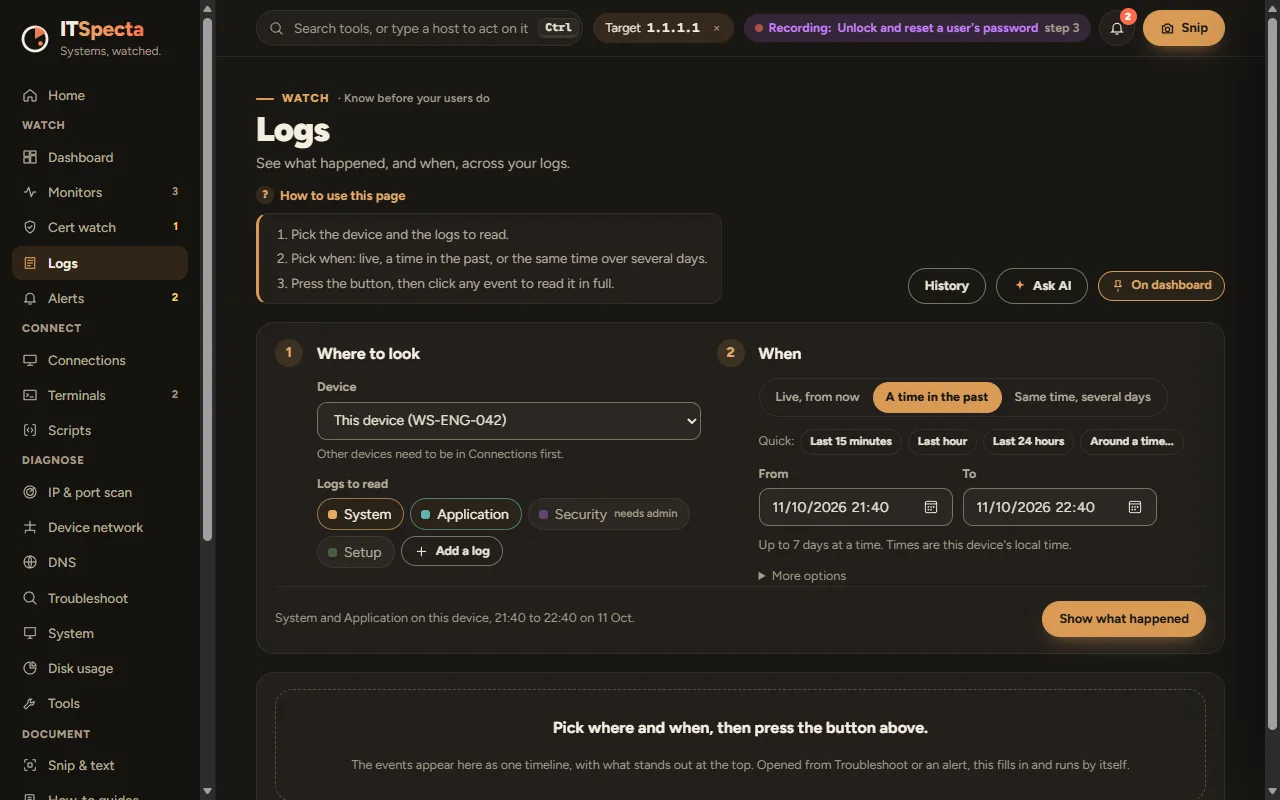Image resolution: width=1280 pixels, height=800 pixels.
Task: Click the Snip camera button
Action: point(1184,28)
